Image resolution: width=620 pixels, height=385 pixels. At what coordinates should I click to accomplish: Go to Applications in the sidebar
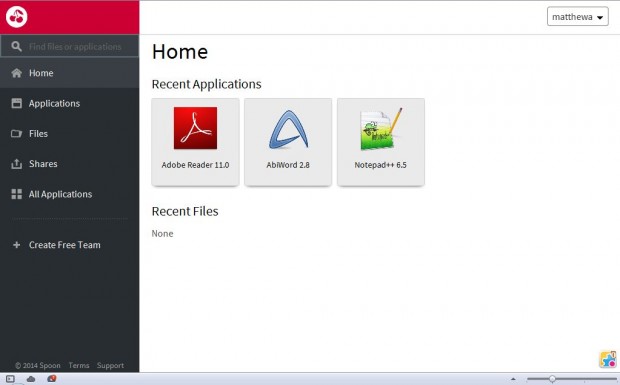[70, 103]
